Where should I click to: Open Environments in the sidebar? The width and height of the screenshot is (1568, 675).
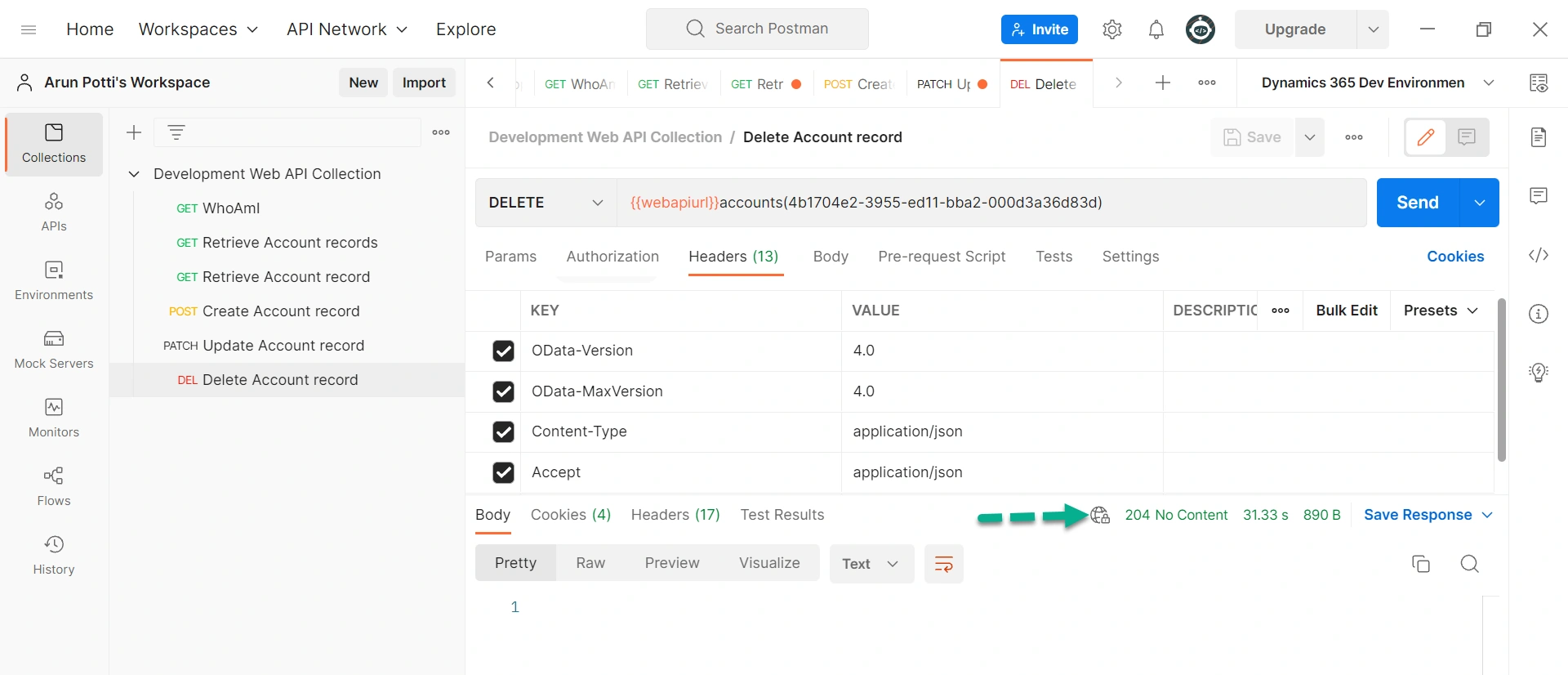[x=54, y=280]
